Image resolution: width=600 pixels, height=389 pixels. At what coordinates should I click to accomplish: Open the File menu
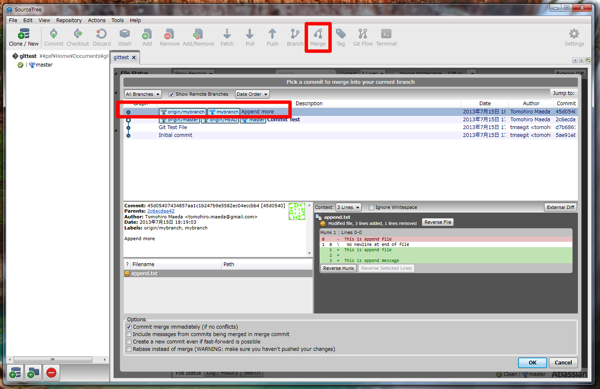pos(13,20)
